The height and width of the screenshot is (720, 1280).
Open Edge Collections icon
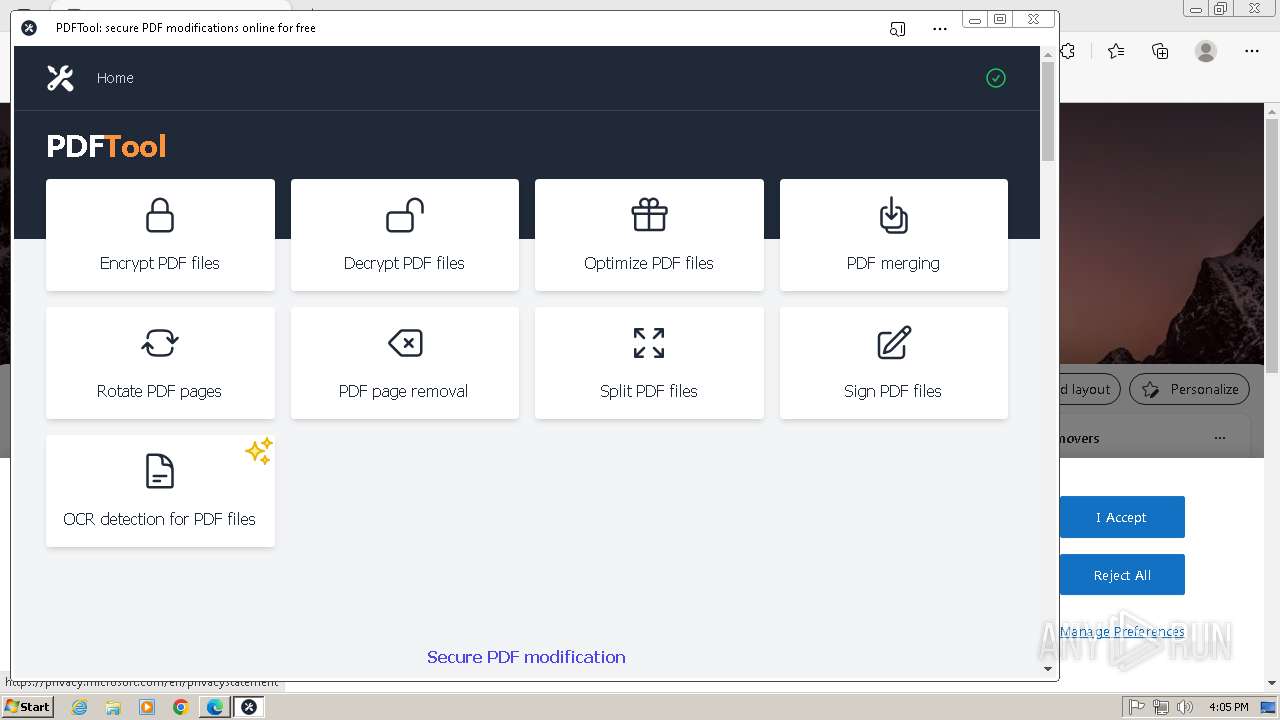(1160, 51)
